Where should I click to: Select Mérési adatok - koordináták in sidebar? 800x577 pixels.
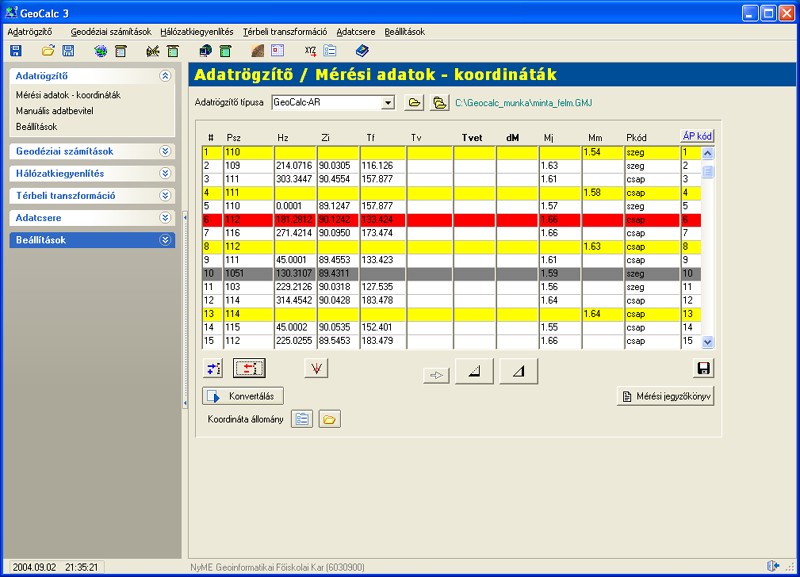(68, 95)
